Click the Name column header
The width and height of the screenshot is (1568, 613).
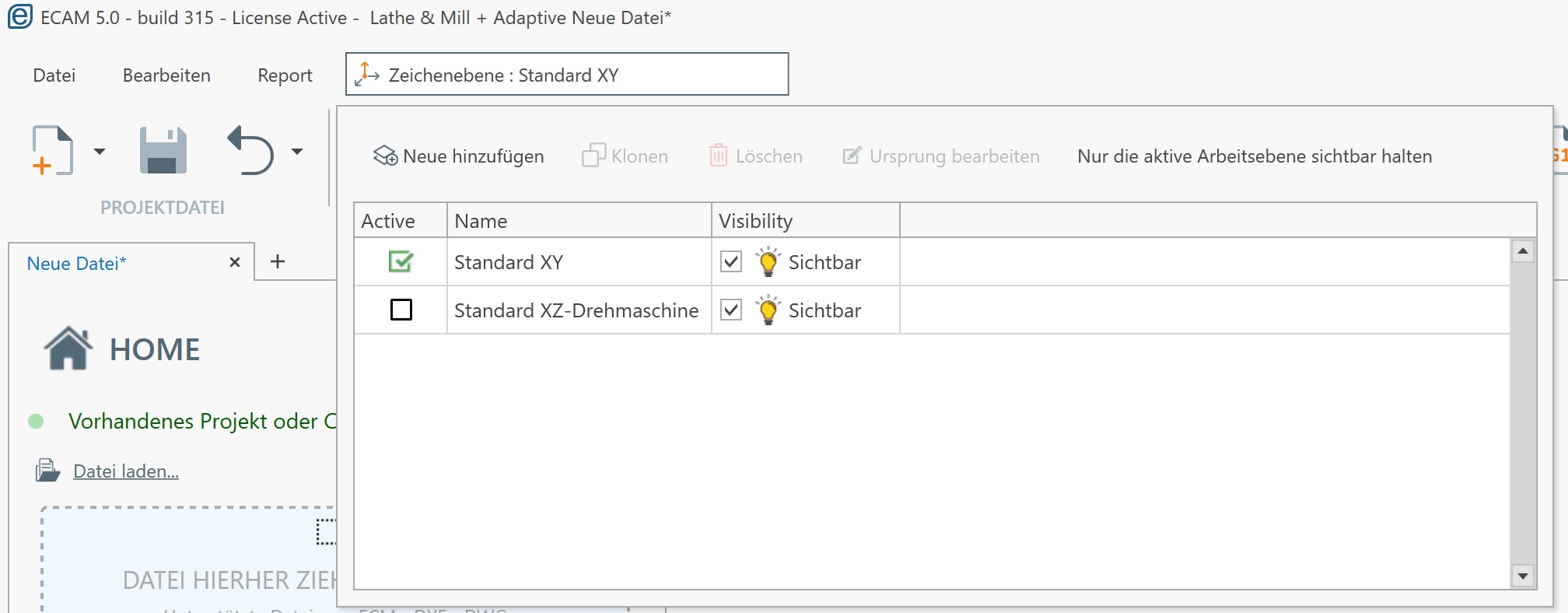tap(579, 221)
